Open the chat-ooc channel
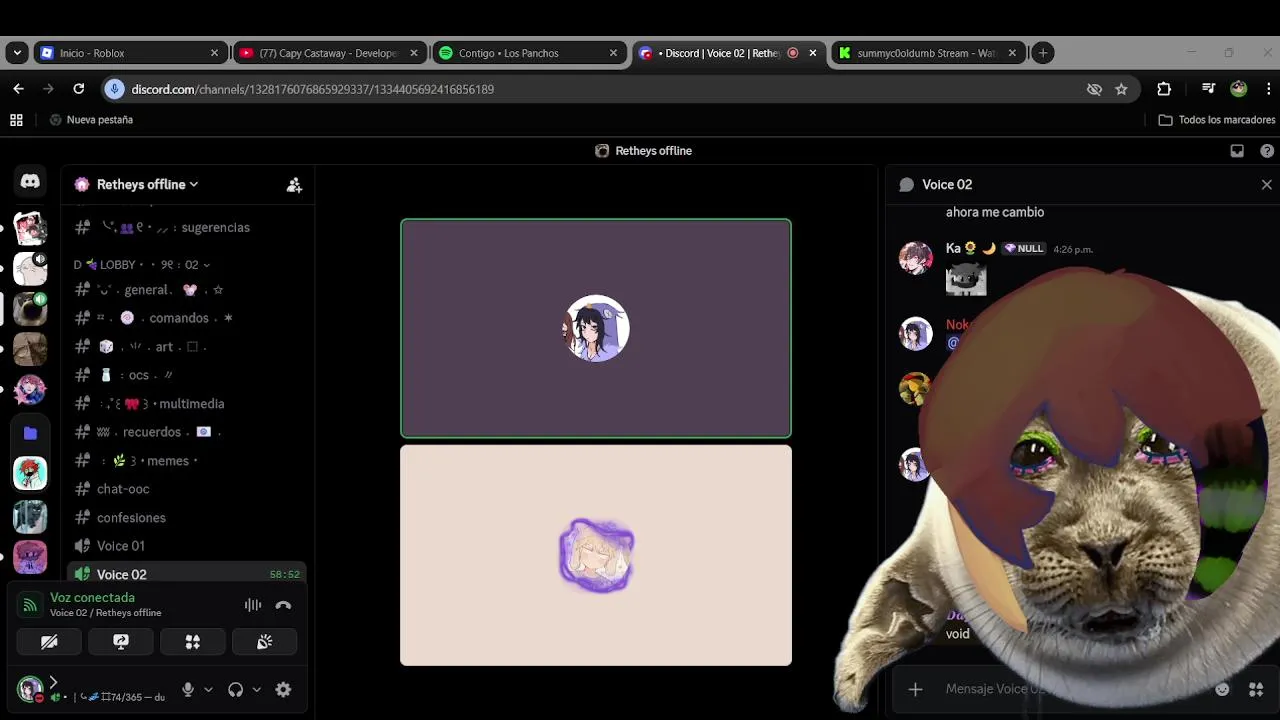The height and width of the screenshot is (720, 1280). (187, 489)
